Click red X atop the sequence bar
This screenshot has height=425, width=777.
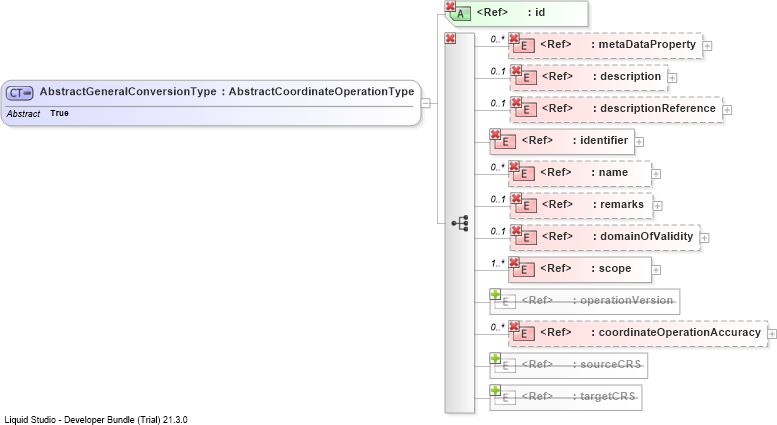(450, 38)
